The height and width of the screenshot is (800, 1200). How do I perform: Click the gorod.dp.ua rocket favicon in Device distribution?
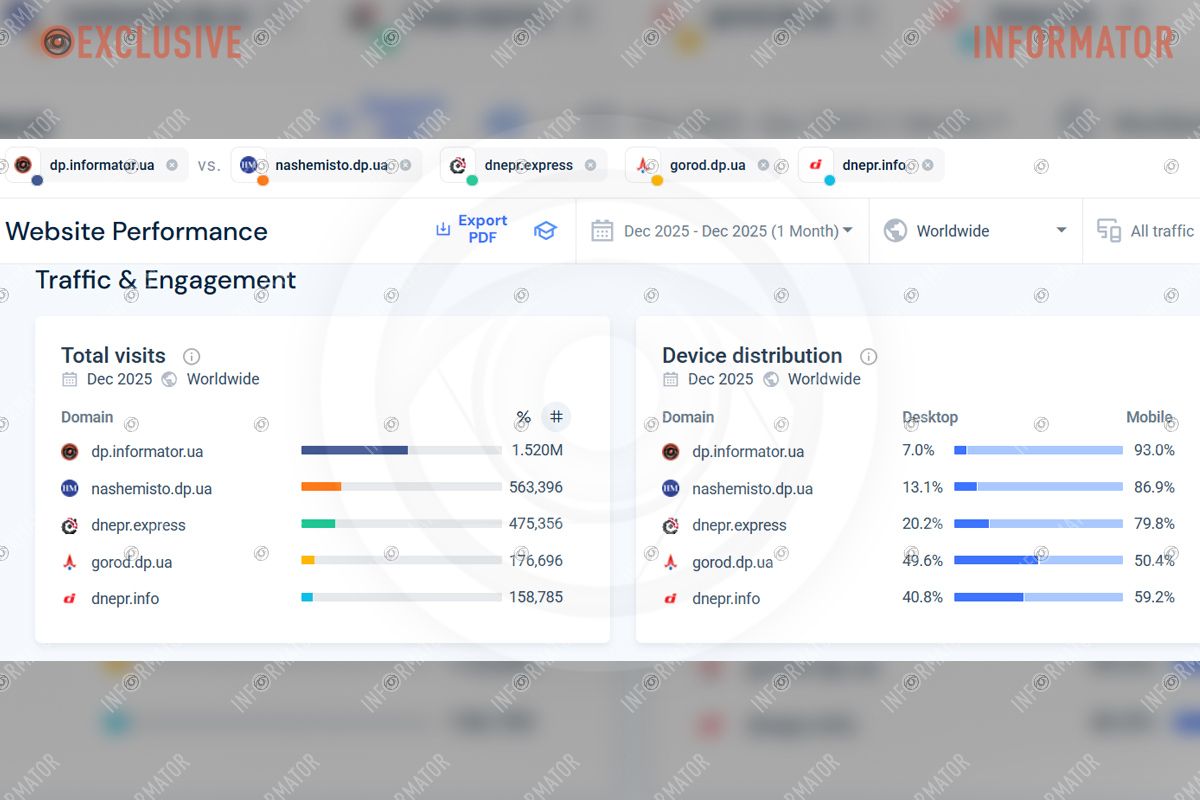pyautogui.click(x=671, y=561)
